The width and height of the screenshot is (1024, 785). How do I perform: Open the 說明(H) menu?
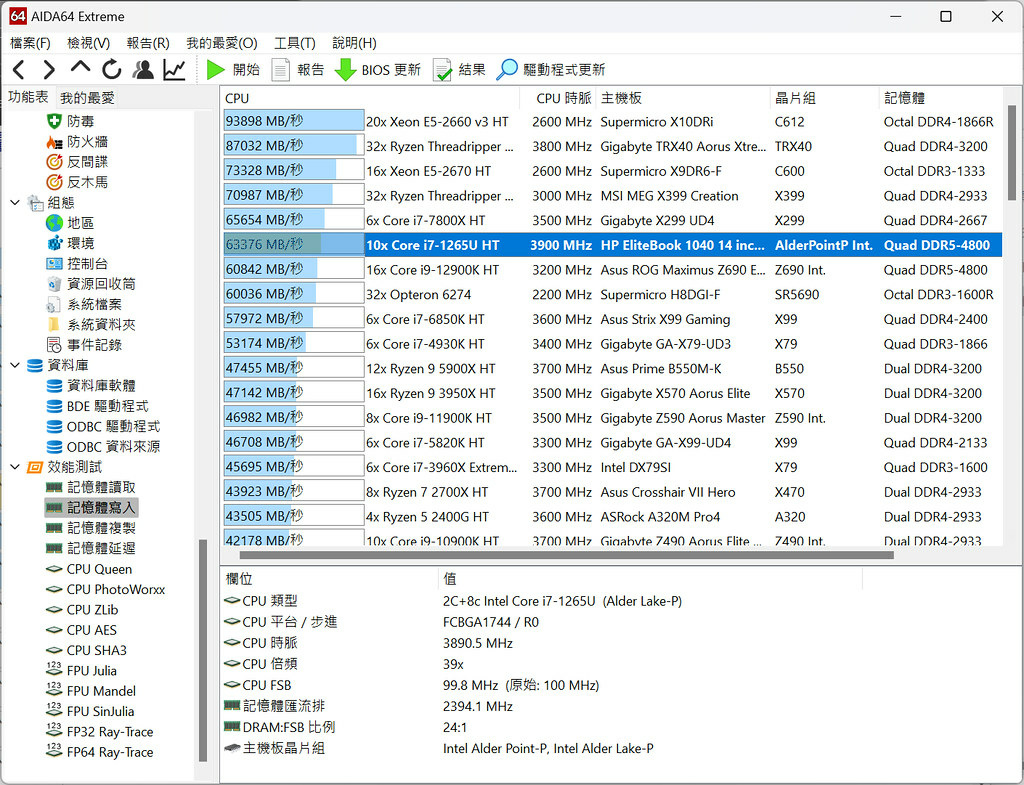coord(354,43)
